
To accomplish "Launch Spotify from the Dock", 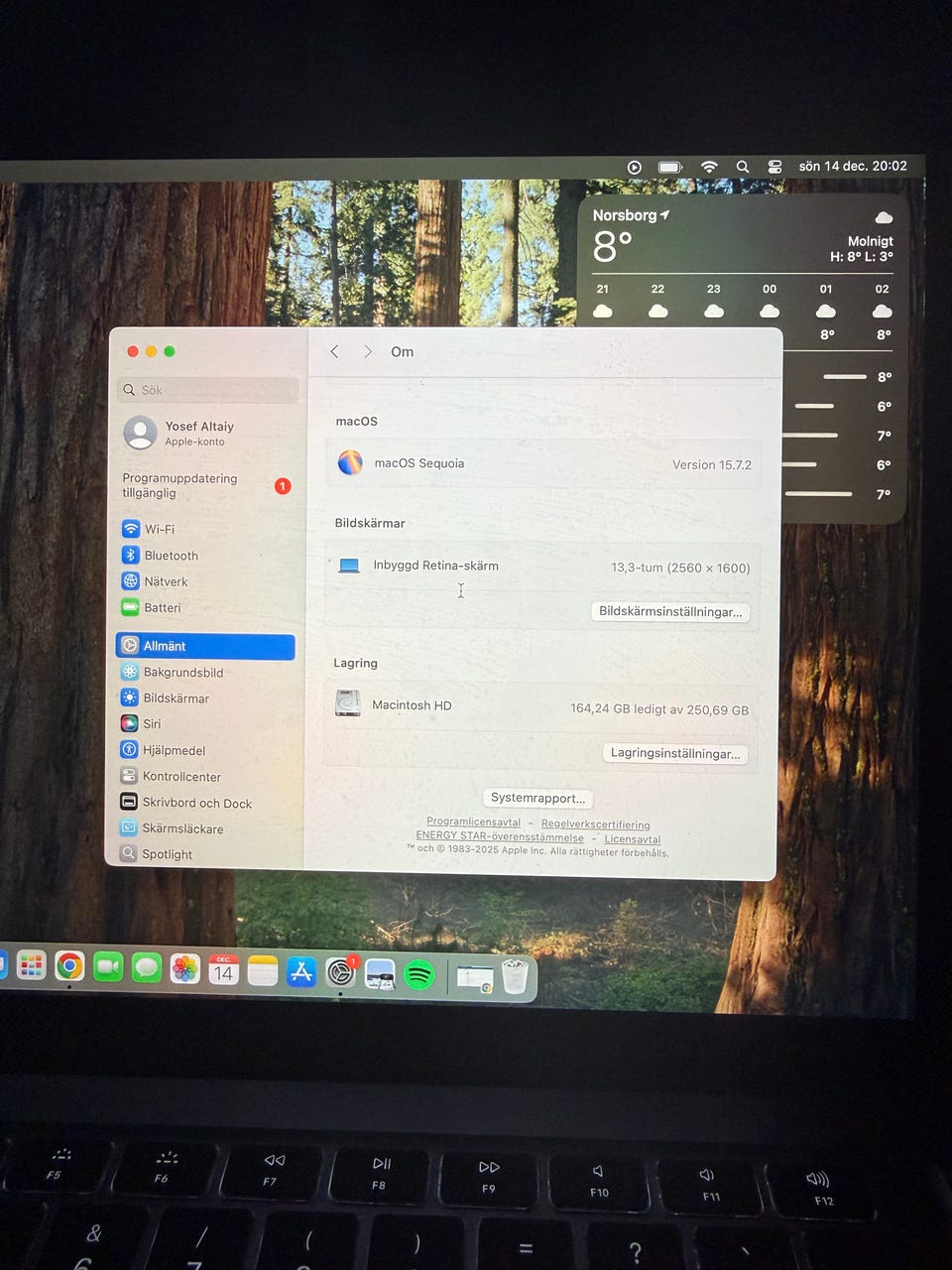I will point(419,975).
